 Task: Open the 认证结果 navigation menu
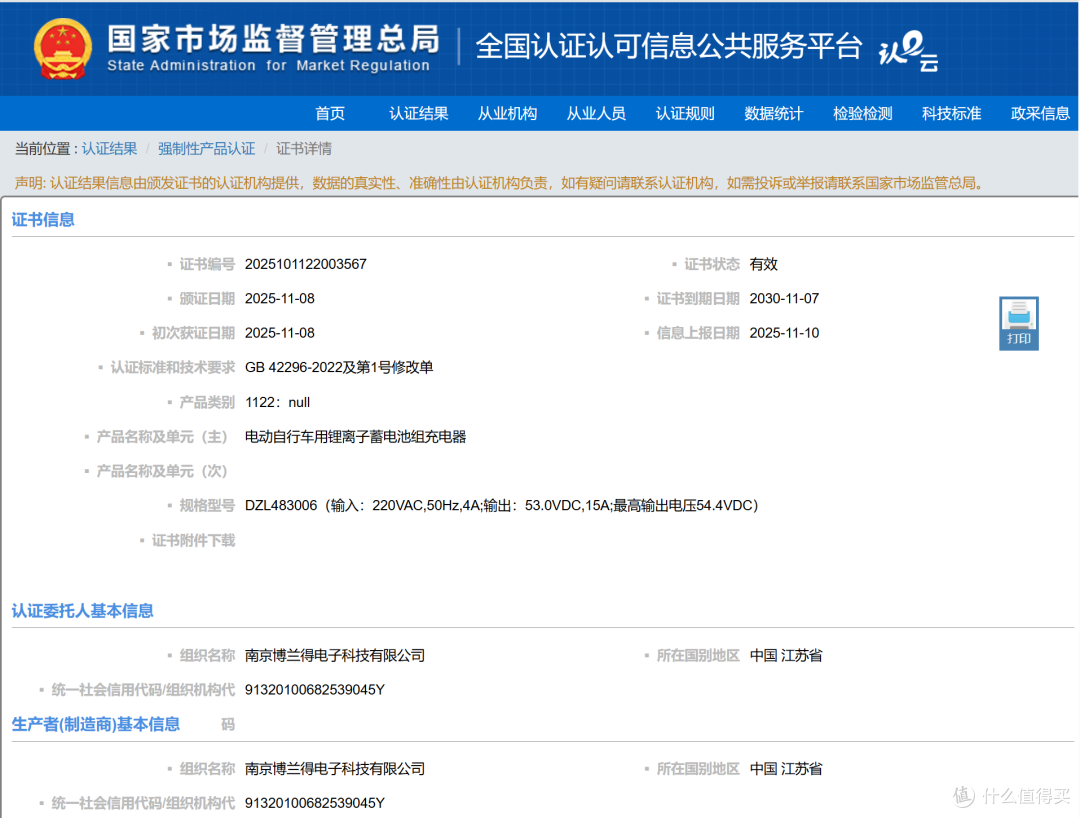(x=419, y=114)
